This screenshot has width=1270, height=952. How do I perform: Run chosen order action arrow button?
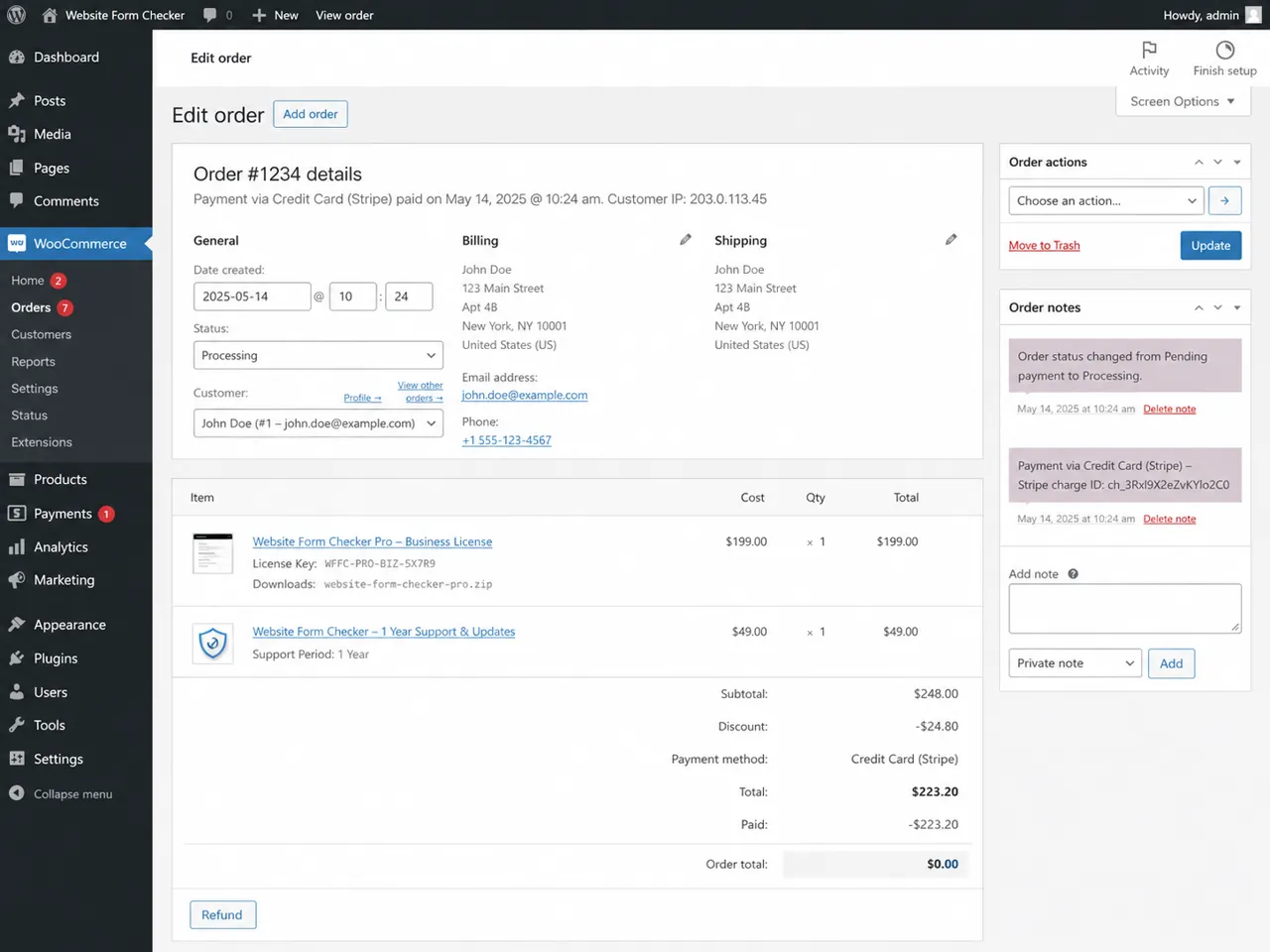point(1225,200)
